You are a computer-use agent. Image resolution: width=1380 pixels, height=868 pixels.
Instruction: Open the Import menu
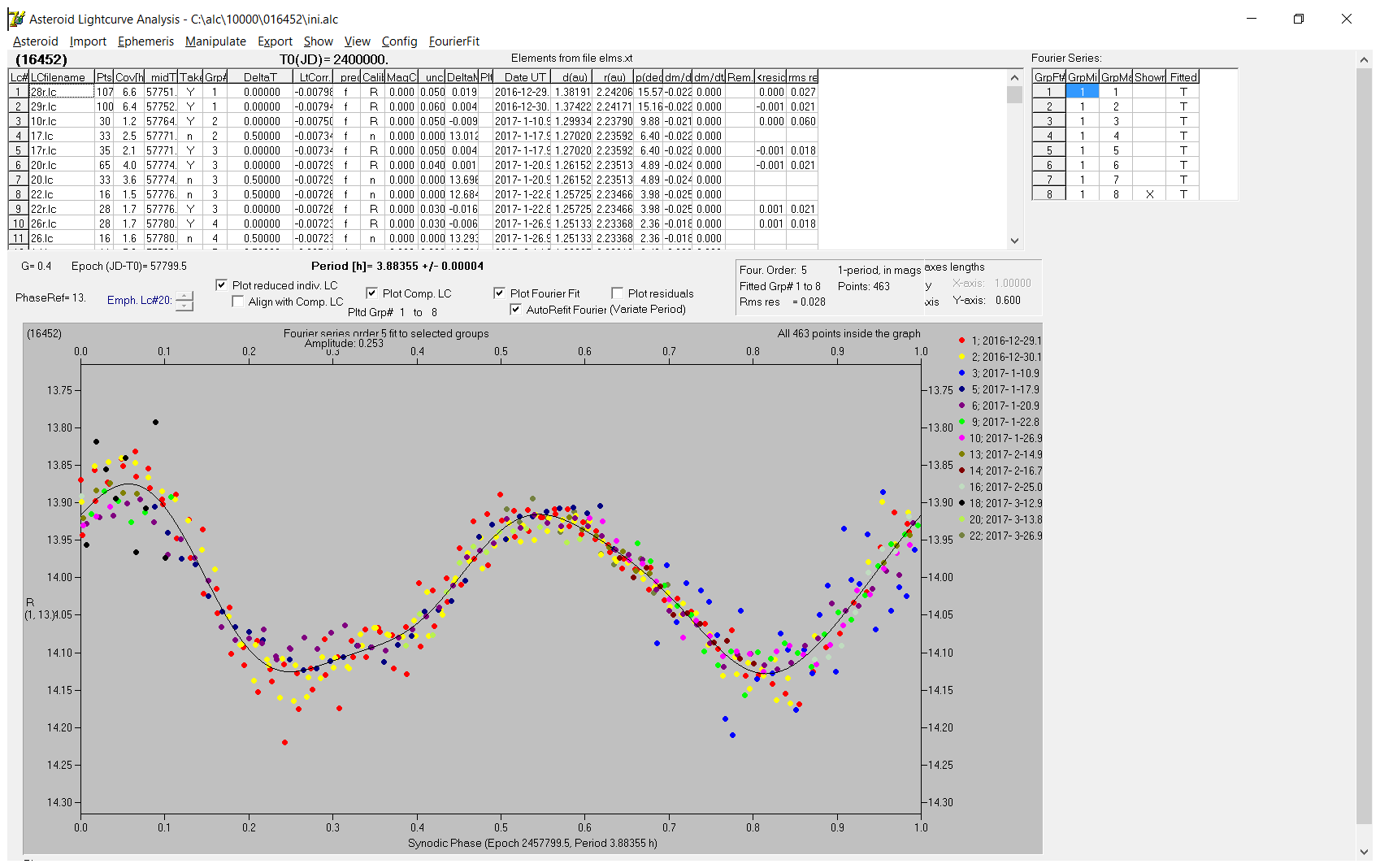(88, 41)
